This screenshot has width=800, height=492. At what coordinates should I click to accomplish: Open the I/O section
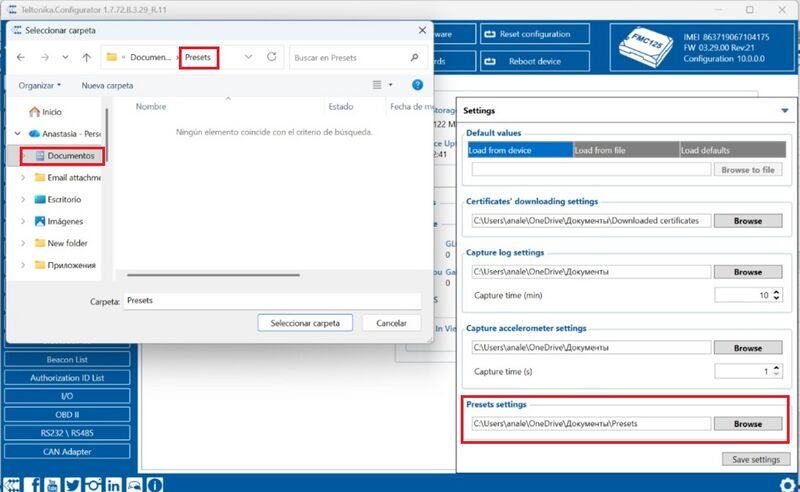(67, 396)
